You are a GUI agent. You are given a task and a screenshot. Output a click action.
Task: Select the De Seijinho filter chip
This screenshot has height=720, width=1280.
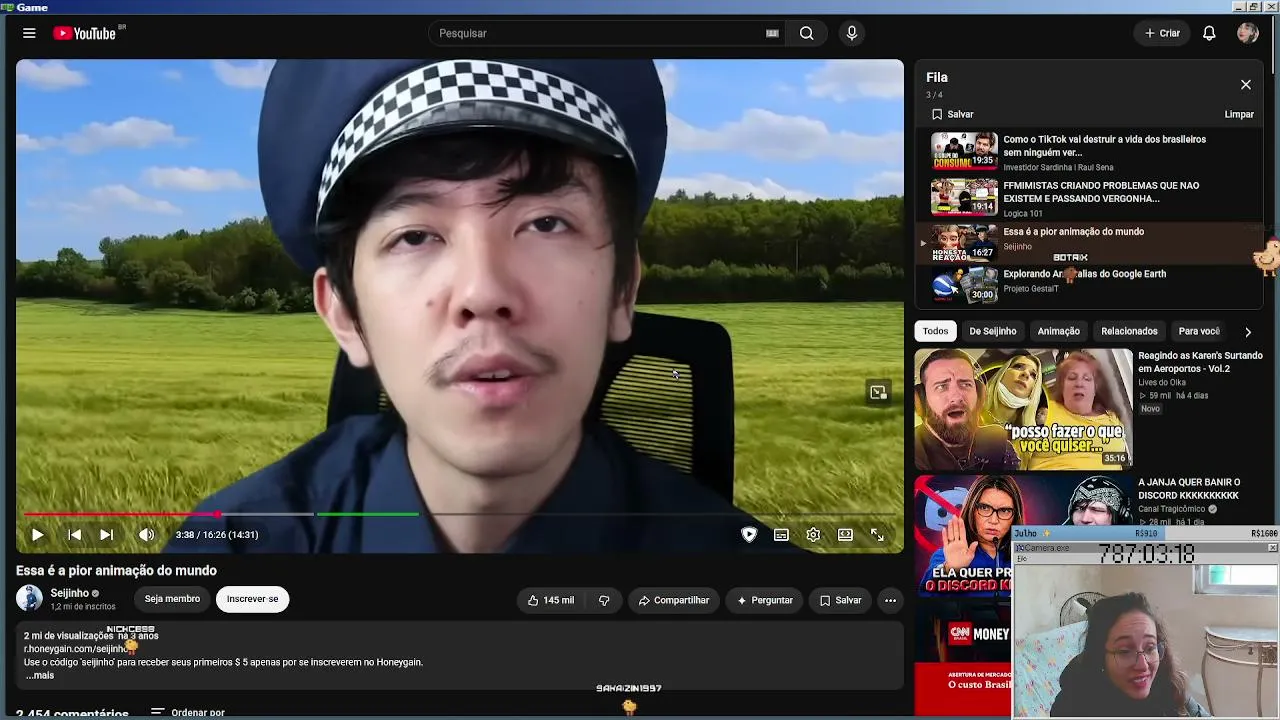coord(992,331)
